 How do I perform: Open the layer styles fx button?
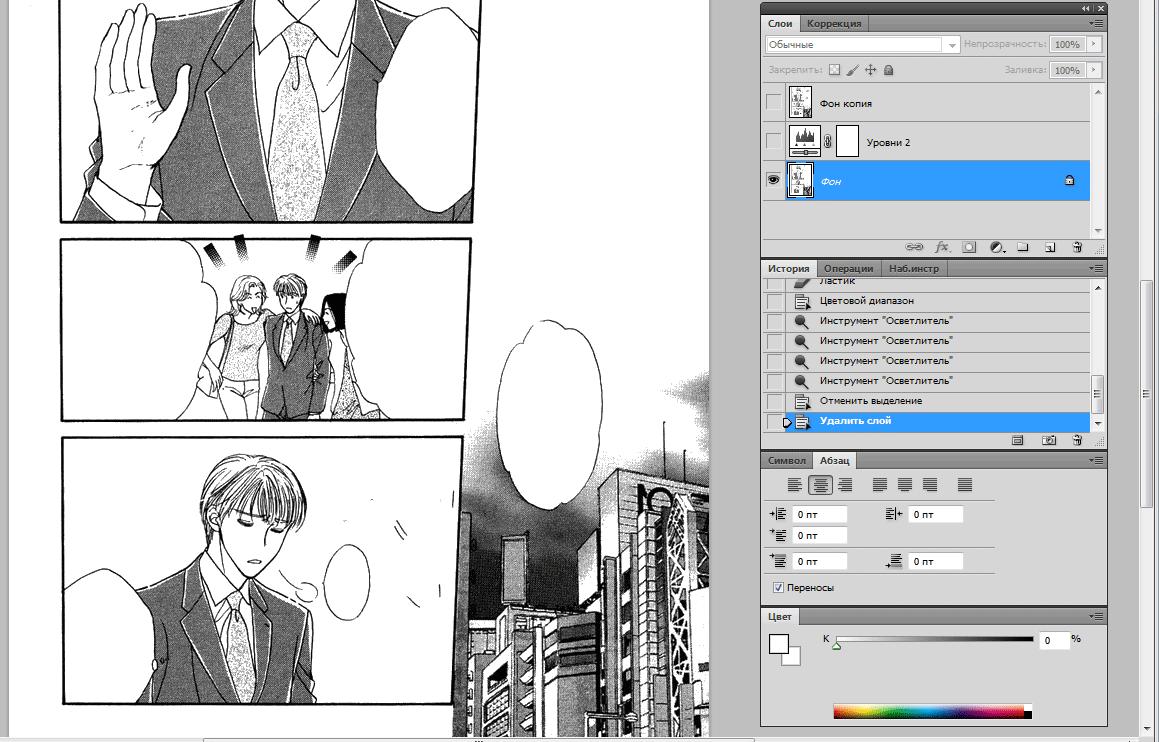click(942, 248)
